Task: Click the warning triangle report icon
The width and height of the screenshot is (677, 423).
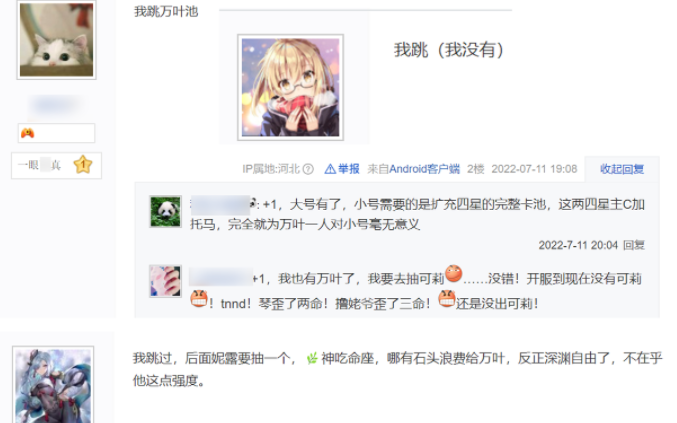Action: coord(330,169)
